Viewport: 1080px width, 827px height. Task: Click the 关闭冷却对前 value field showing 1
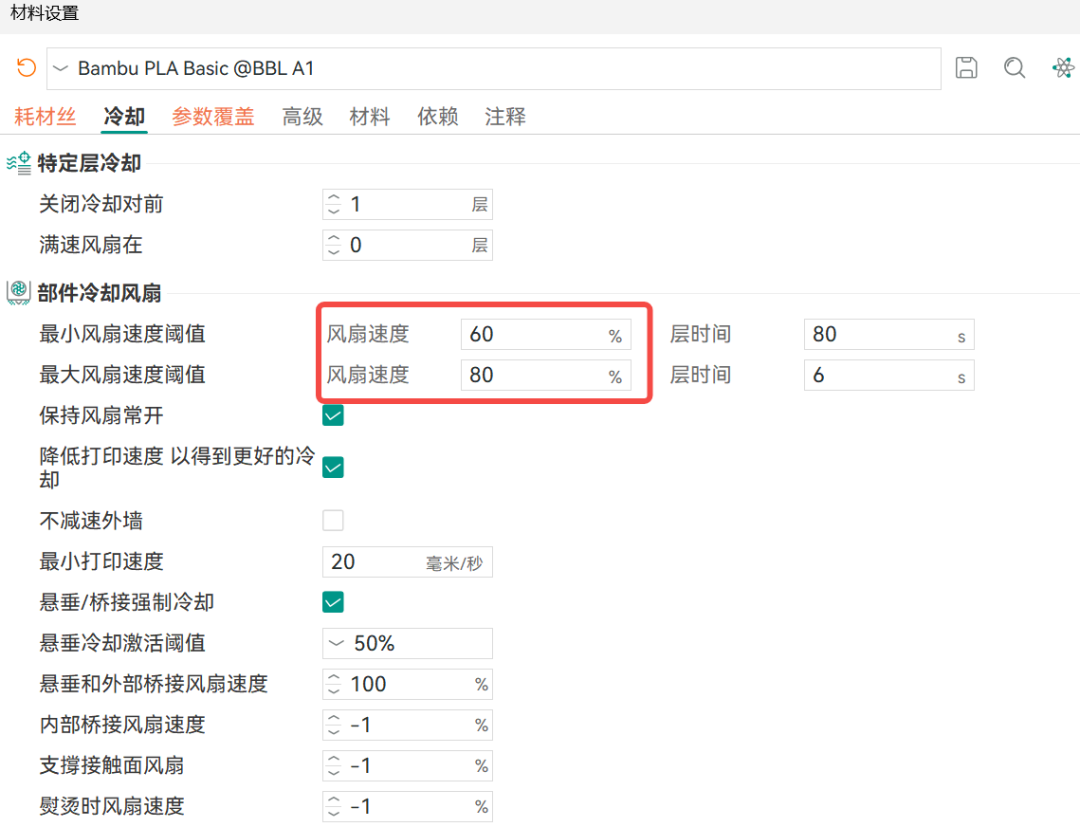(x=407, y=205)
